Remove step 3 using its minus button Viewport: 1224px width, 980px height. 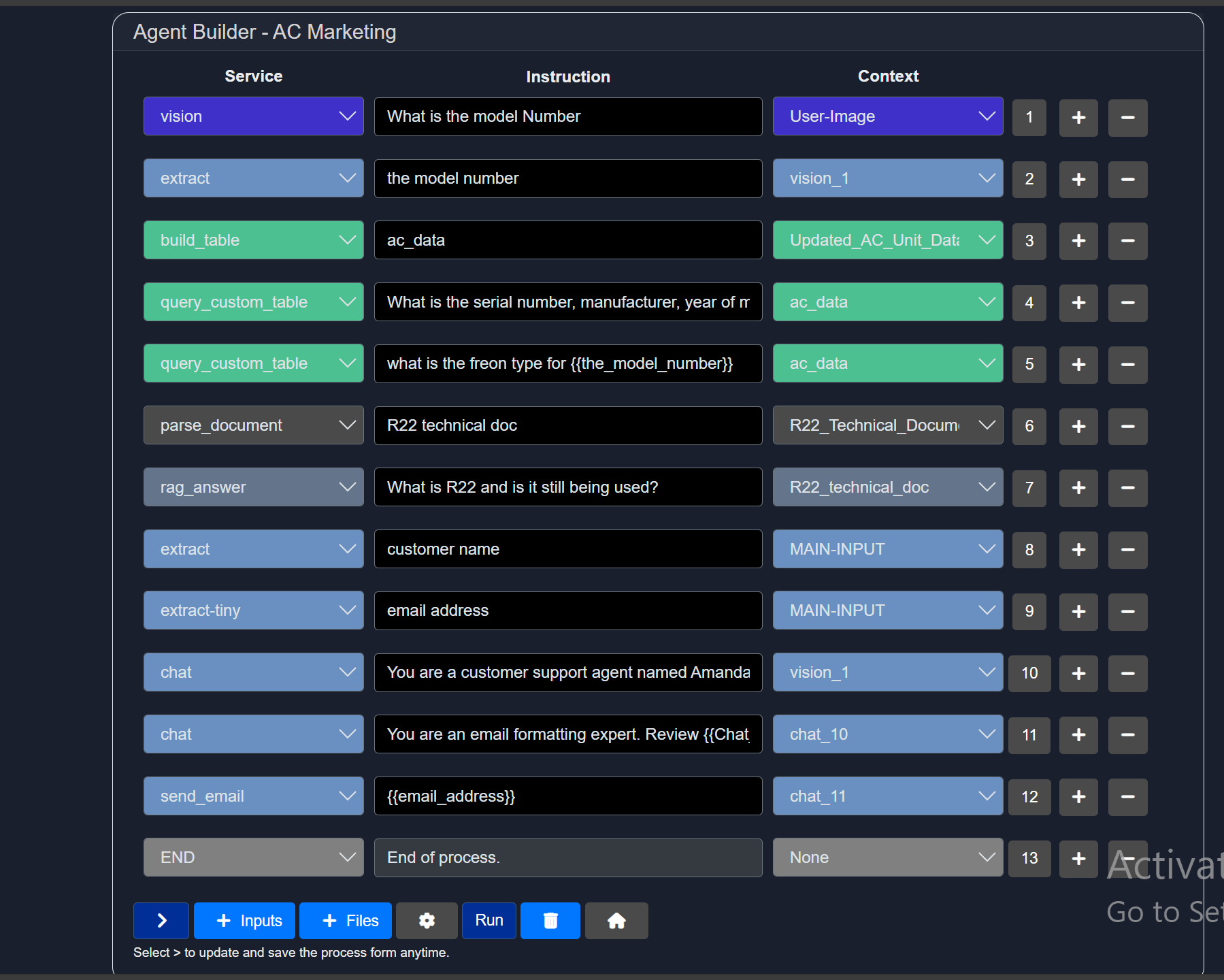click(x=1127, y=241)
